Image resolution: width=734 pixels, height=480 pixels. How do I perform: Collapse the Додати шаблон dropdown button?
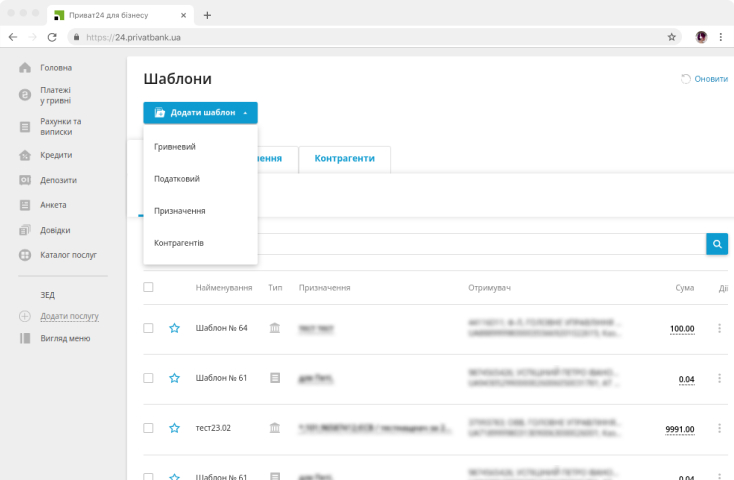[x=200, y=113]
